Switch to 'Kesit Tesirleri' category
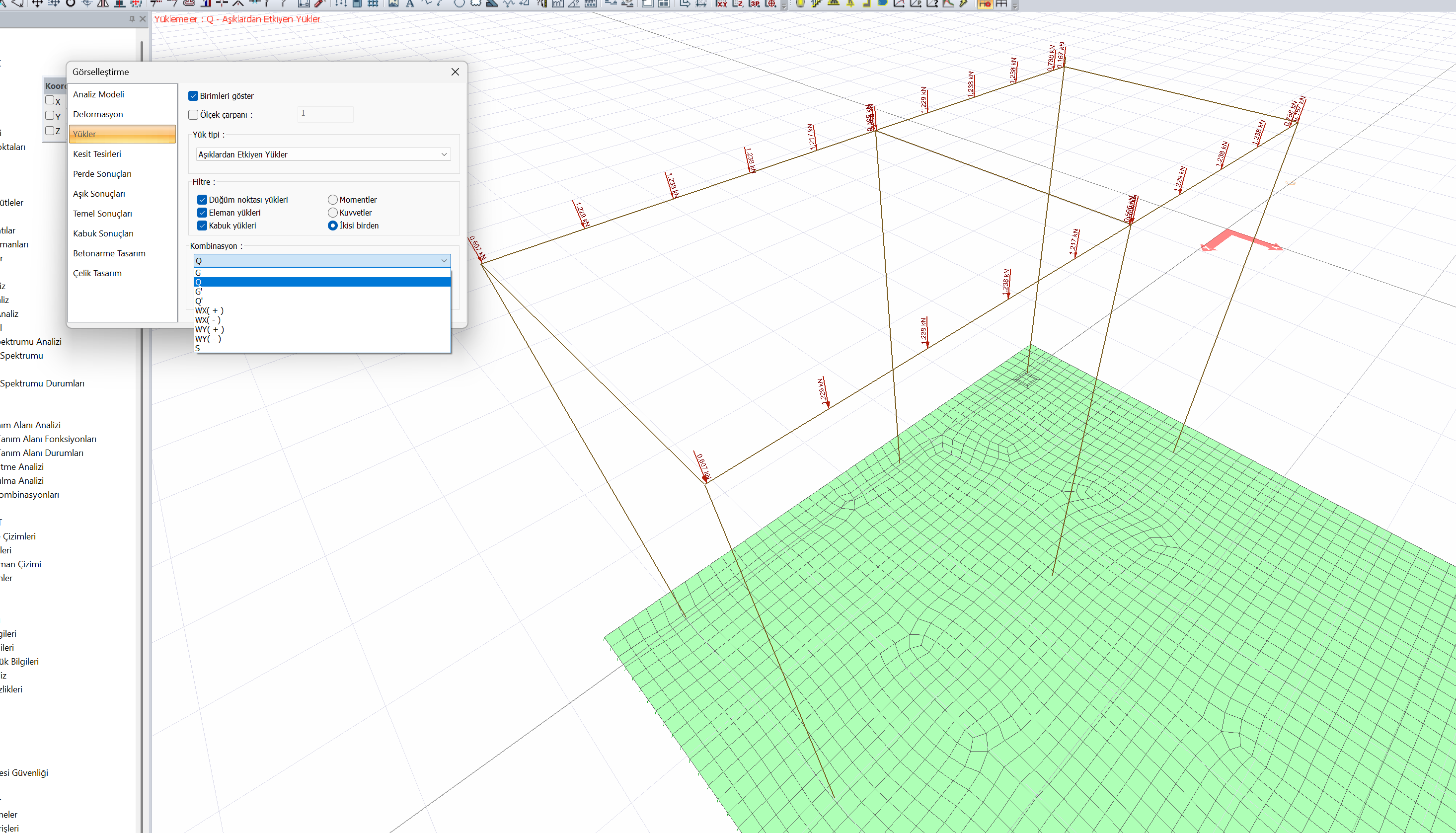 (97, 154)
